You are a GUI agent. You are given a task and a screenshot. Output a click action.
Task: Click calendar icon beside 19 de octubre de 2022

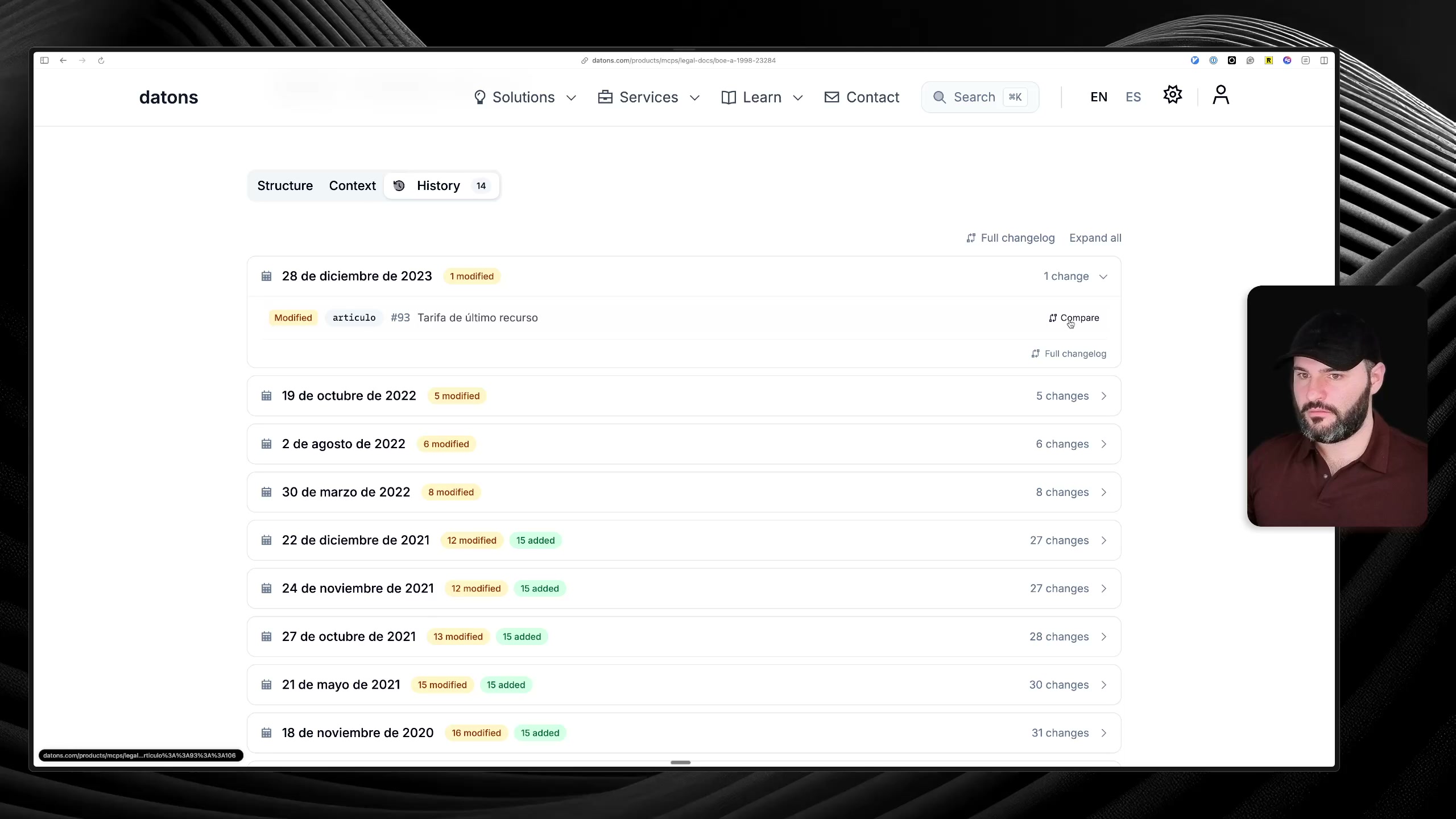click(x=266, y=396)
